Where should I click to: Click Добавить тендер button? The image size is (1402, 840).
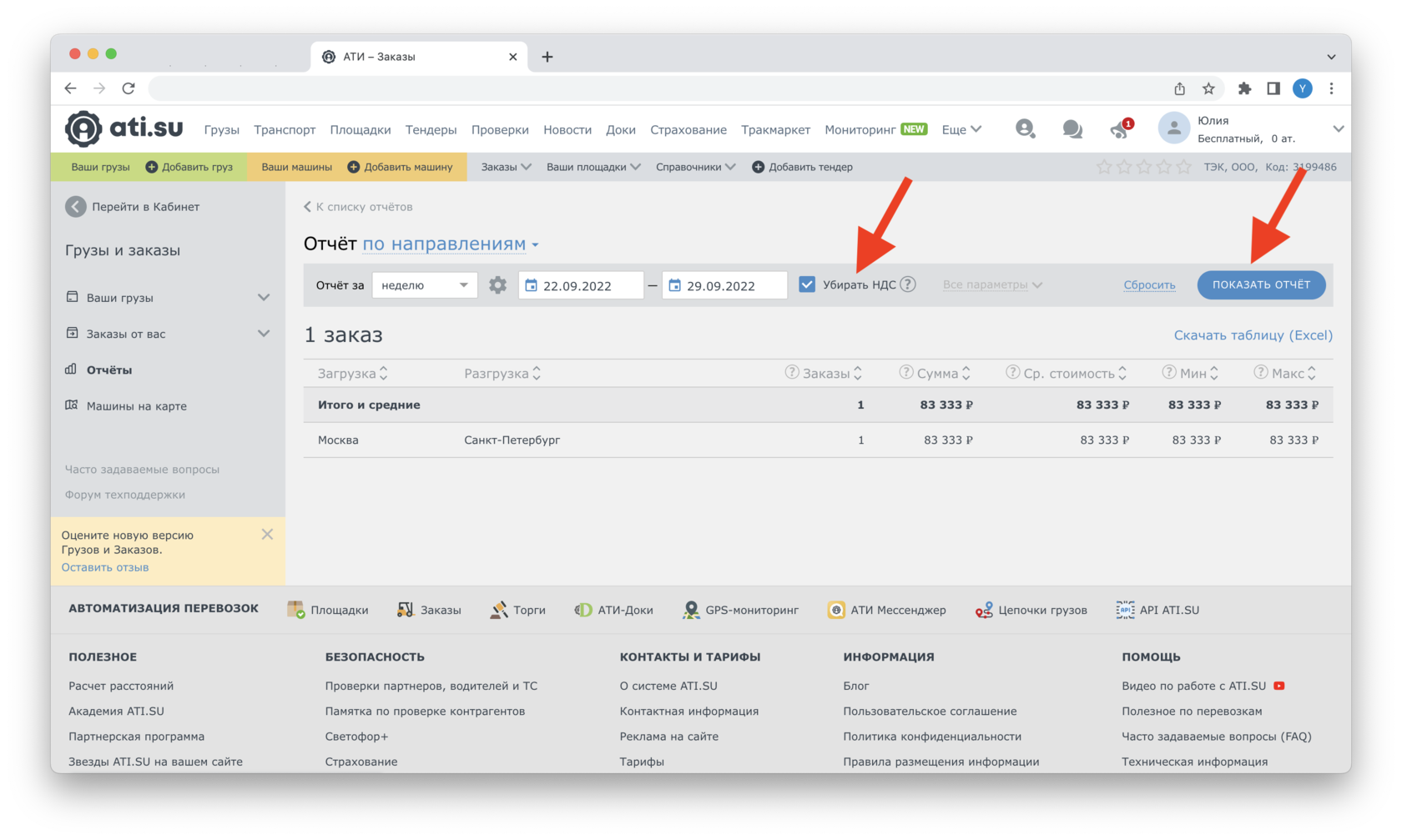coord(802,167)
